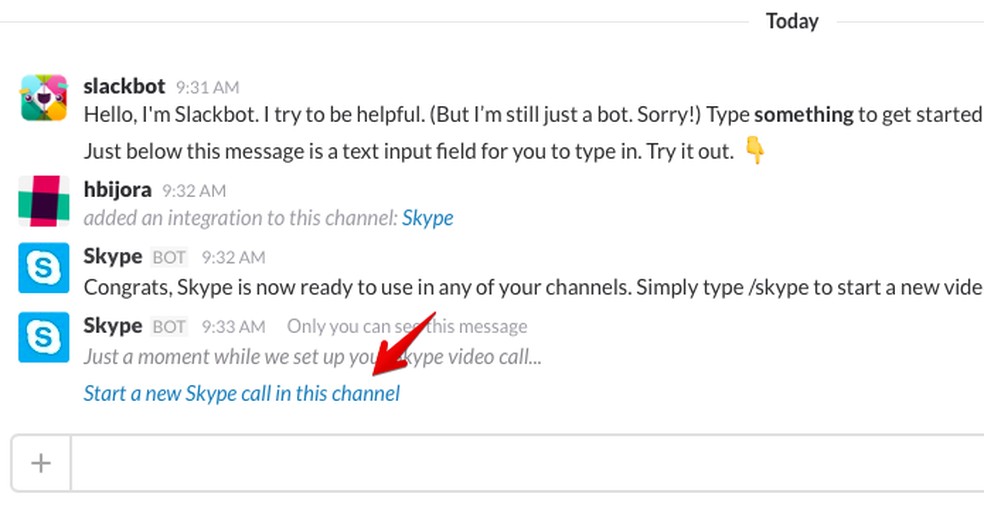Click the 9:31 AM timestamp
984x524 pixels.
point(207,88)
